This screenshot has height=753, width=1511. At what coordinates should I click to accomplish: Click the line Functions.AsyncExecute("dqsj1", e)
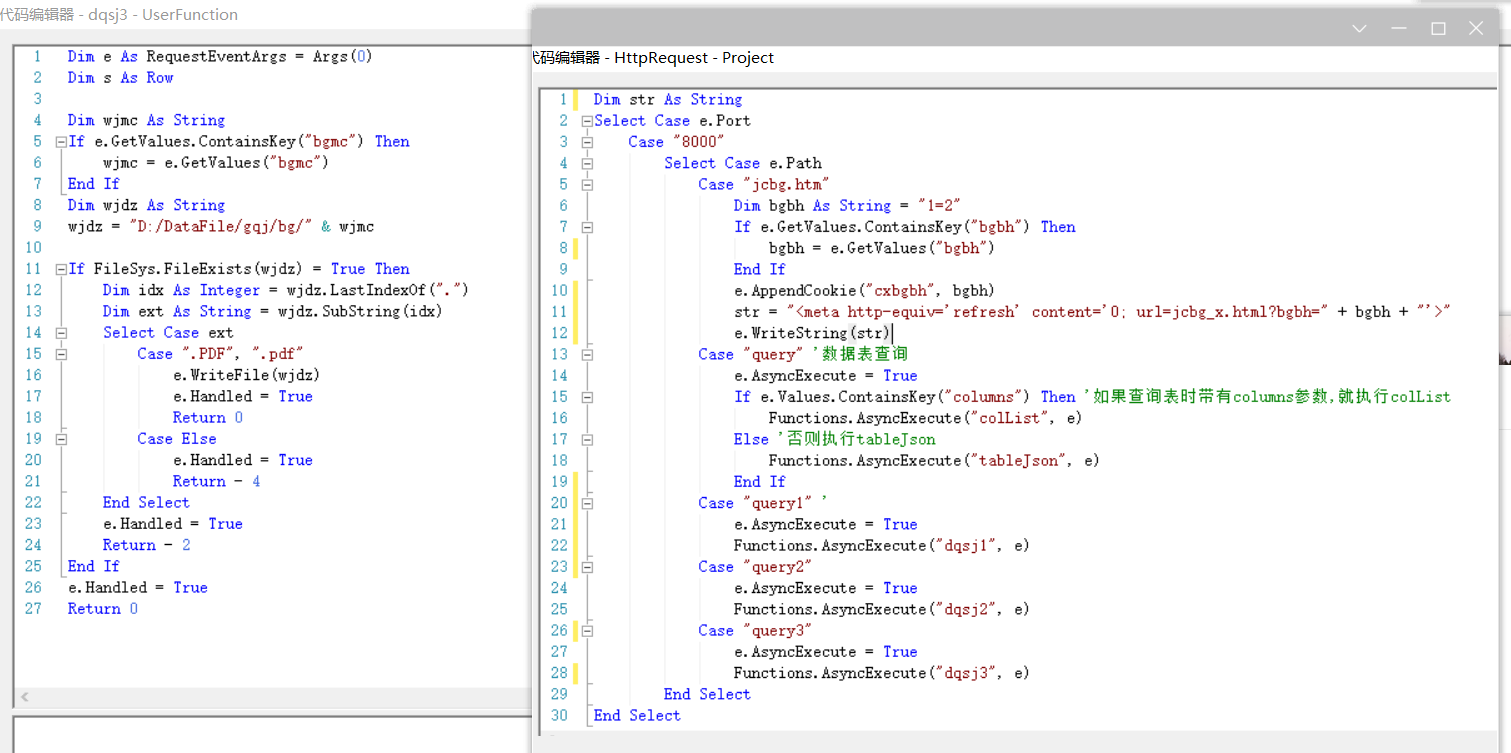[x=882, y=545]
